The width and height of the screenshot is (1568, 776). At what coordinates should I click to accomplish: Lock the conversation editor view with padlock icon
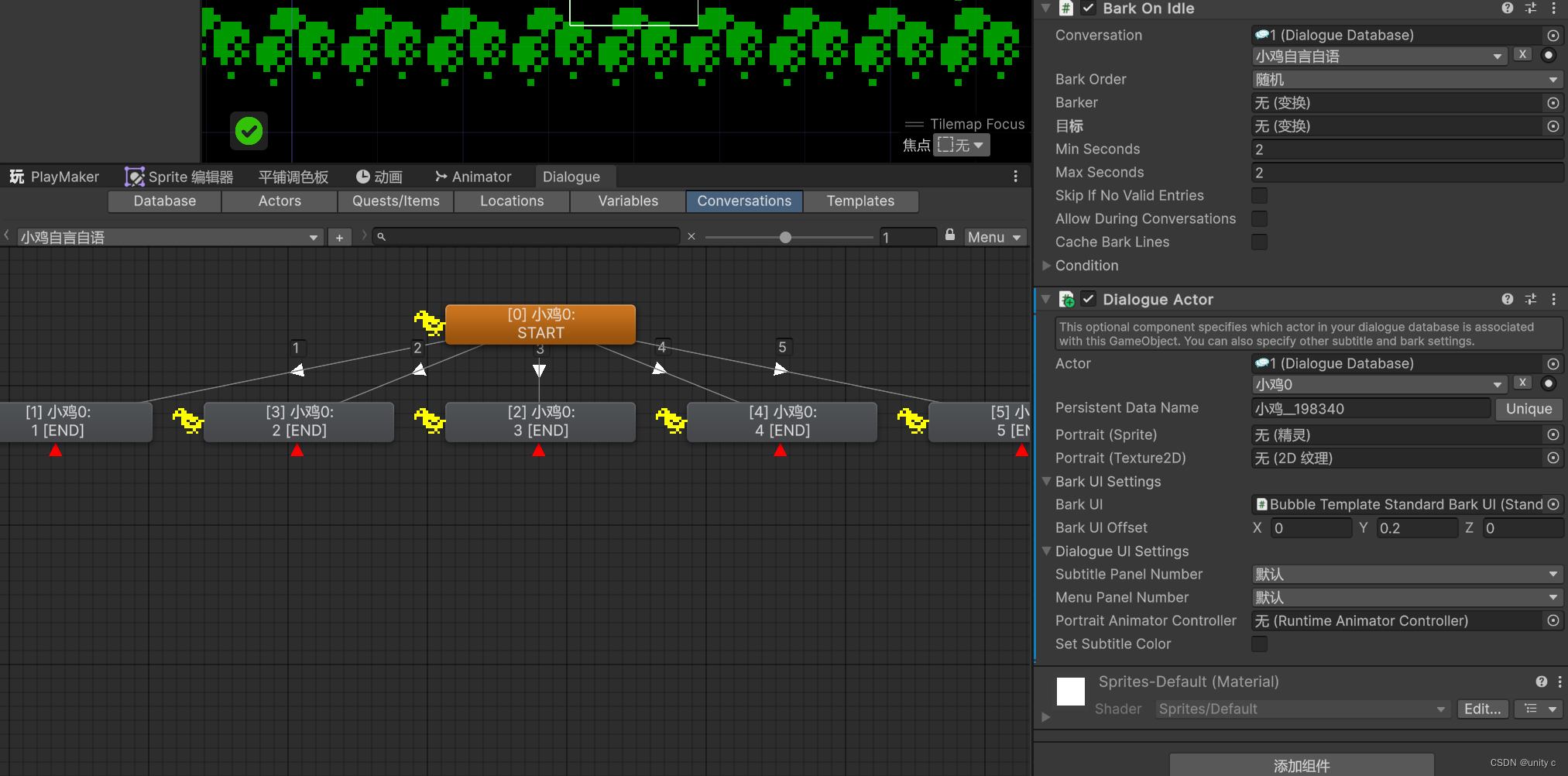click(950, 235)
